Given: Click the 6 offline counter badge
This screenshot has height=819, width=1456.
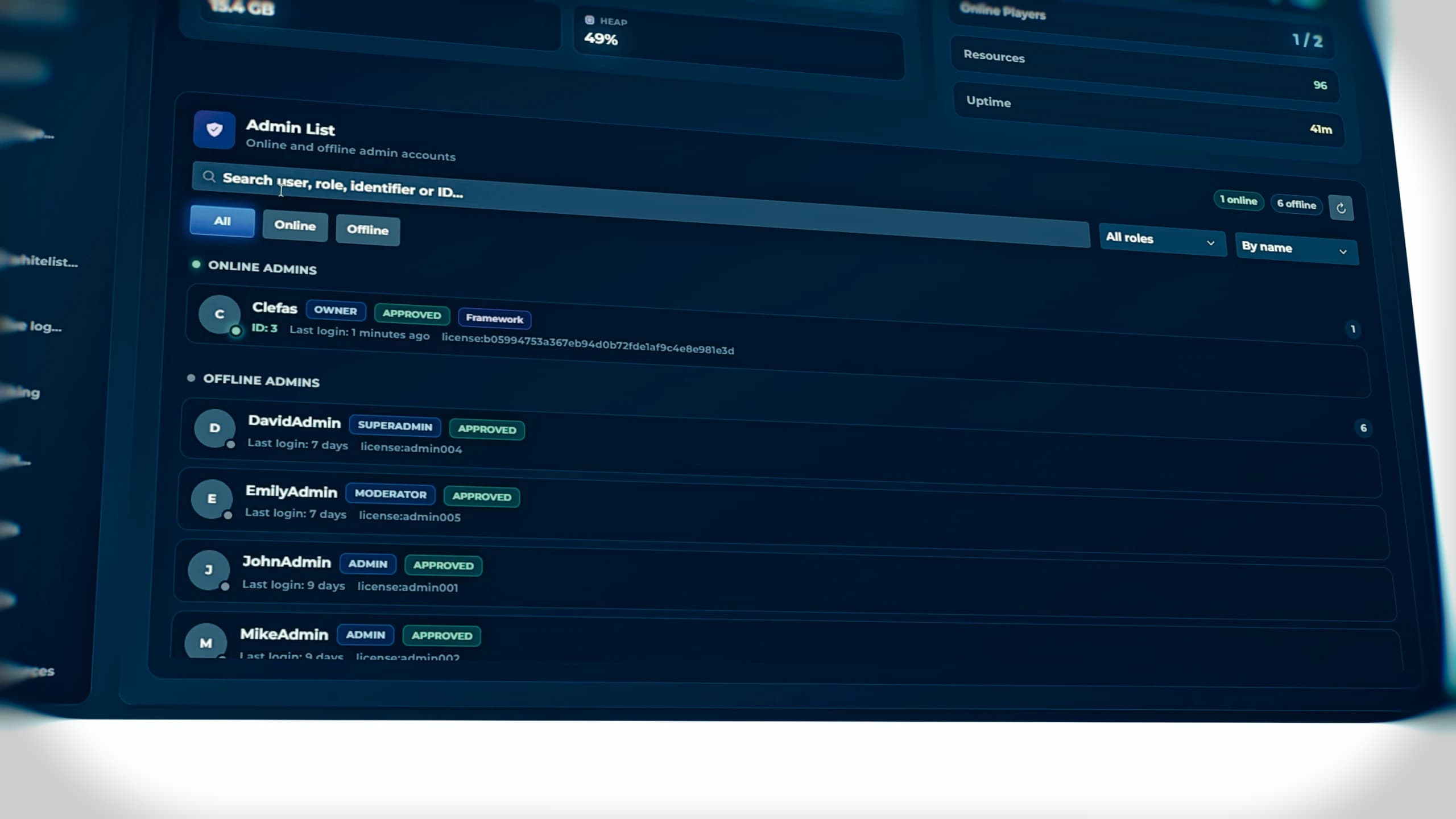Looking at the screenshot, I should point(1296,204).
